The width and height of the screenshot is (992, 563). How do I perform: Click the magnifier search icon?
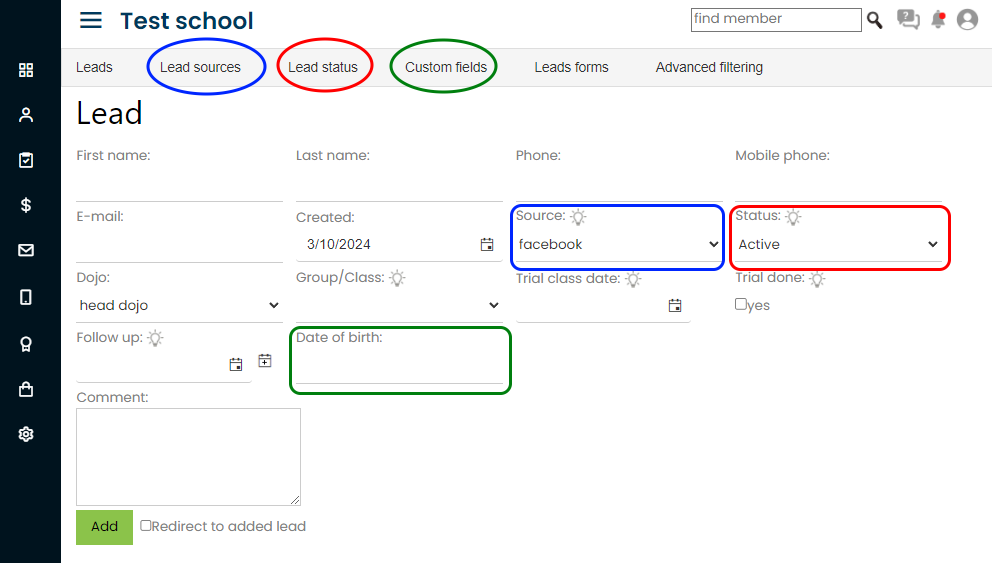[874, 20]
